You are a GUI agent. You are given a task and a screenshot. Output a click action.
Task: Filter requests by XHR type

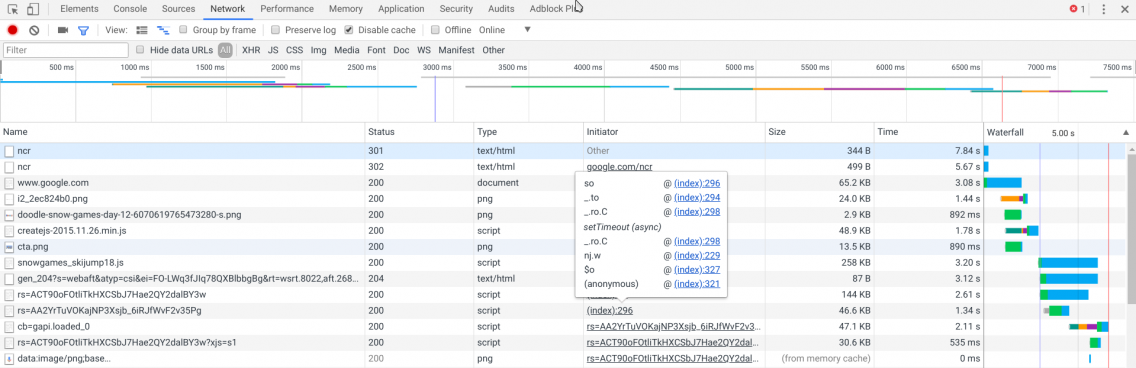251,50
